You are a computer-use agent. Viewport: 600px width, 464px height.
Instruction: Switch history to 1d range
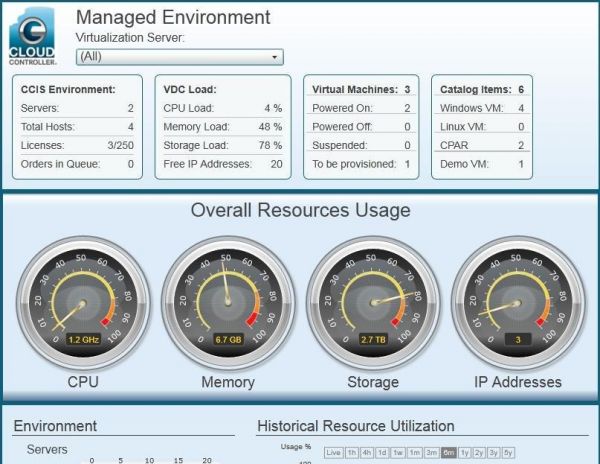tap(383, 452)
